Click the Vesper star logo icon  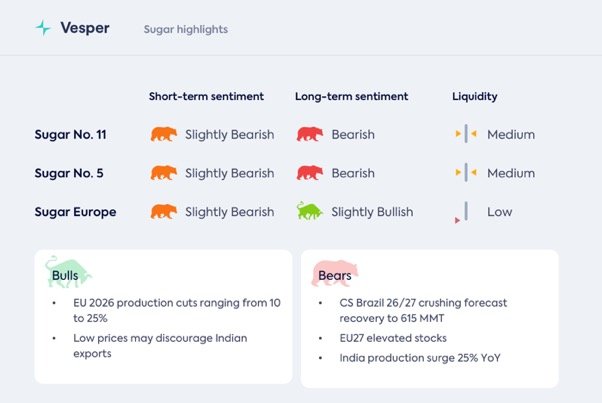coord(43,29)
